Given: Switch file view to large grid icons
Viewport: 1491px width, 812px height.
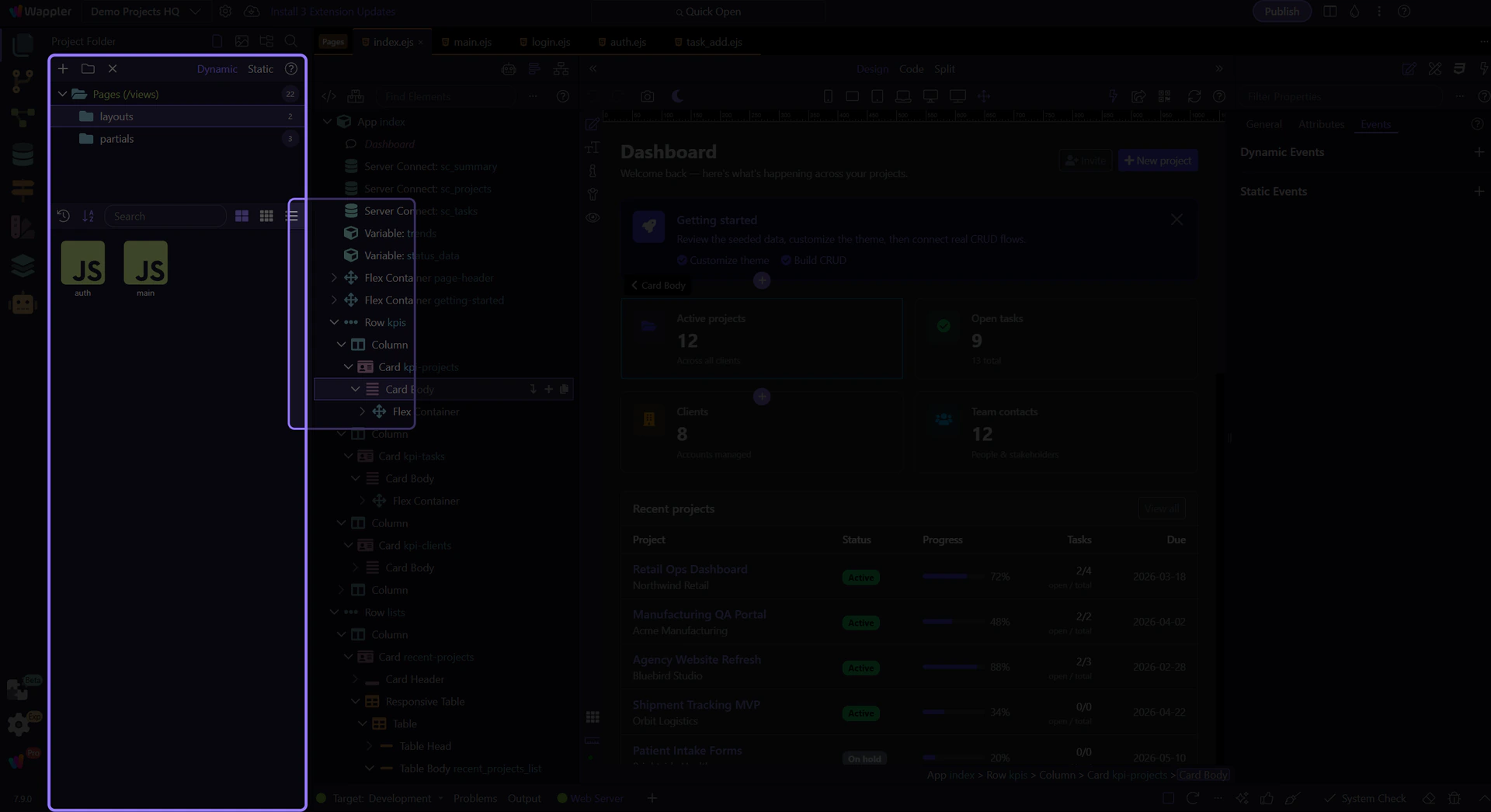Looking at the screenshot, I should 242,217.
